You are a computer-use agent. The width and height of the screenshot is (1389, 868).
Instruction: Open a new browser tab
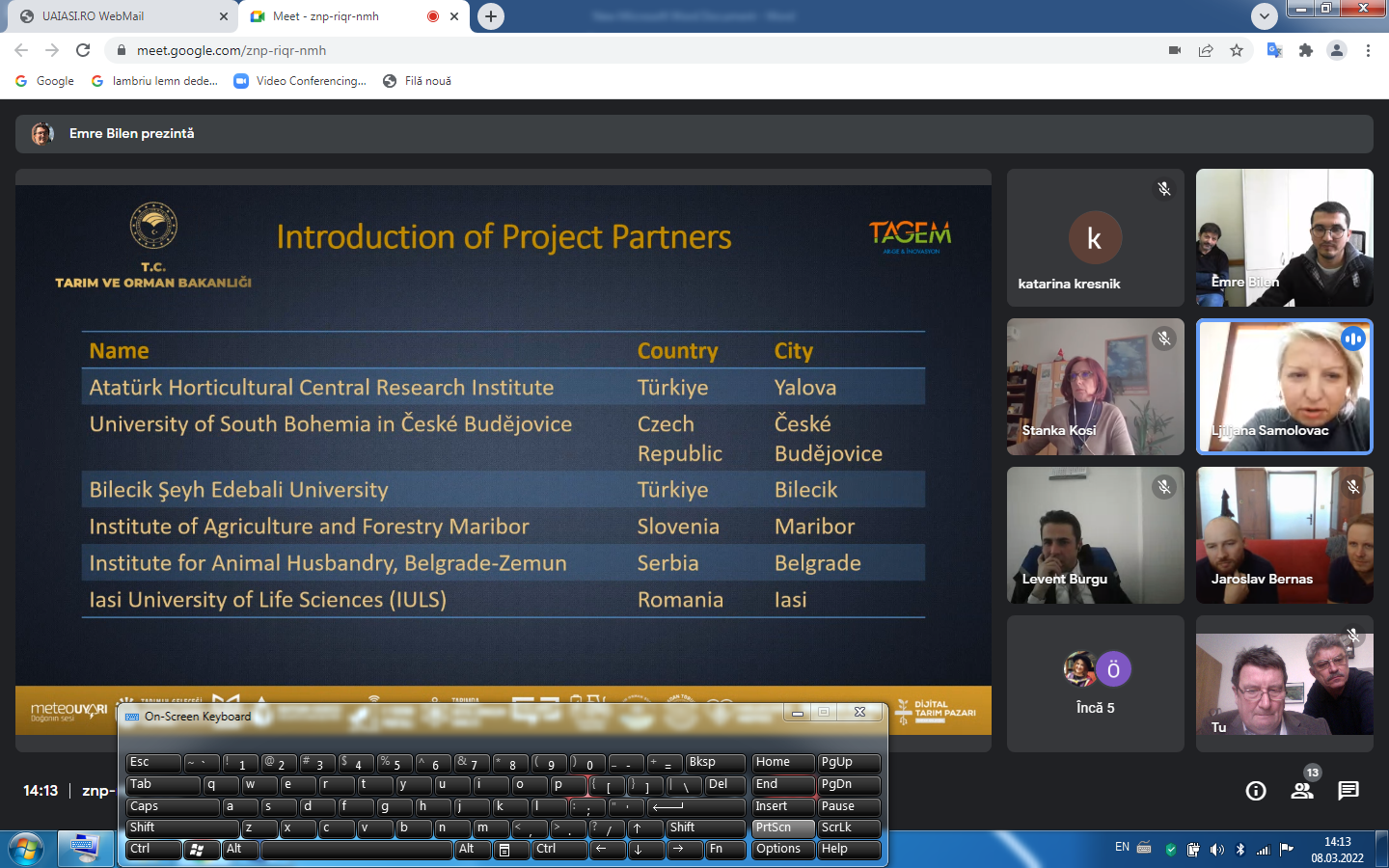click(x=491, y=16)
